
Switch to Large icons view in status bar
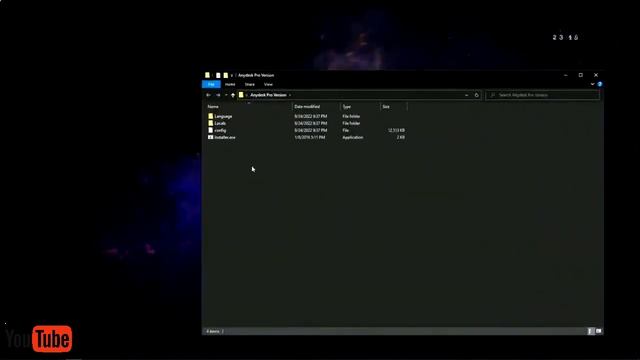598,331
